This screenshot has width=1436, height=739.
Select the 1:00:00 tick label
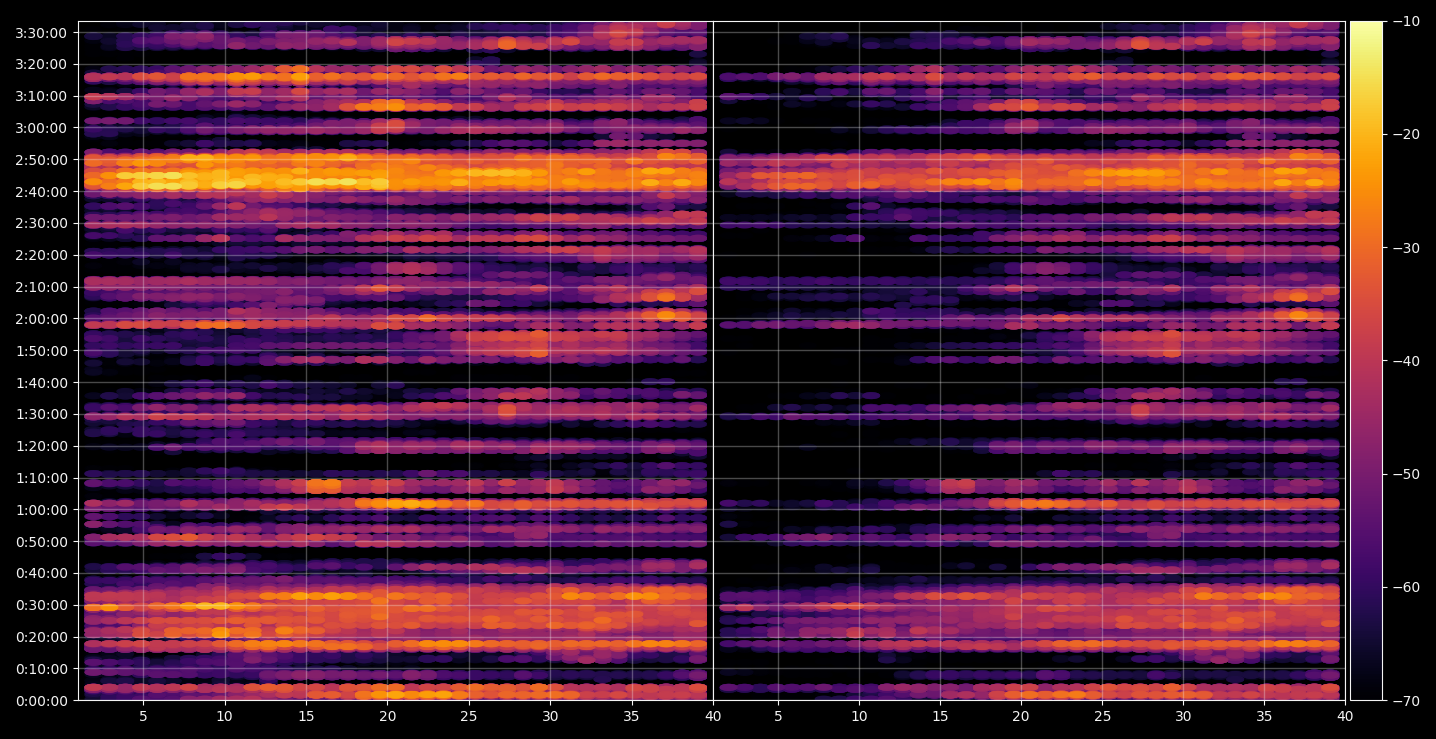(x=42, y=510)
